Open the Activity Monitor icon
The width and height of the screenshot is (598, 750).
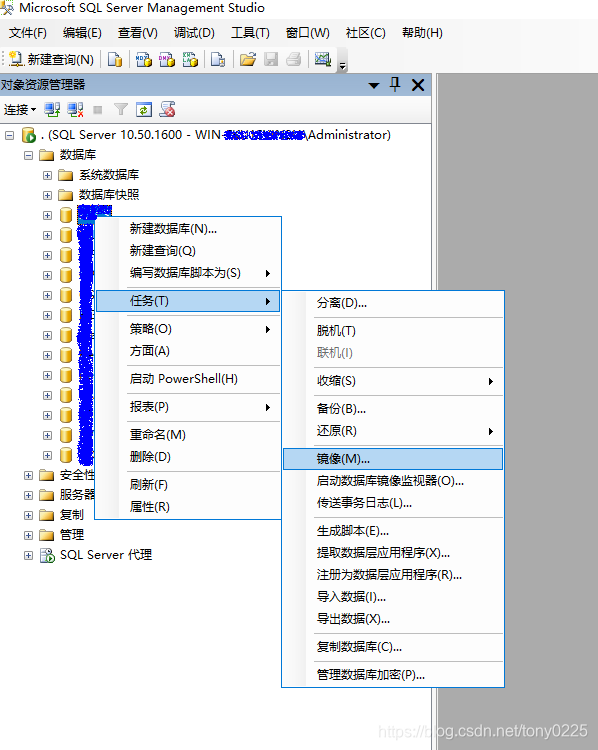pyautogui.click(x=322, y=59)
